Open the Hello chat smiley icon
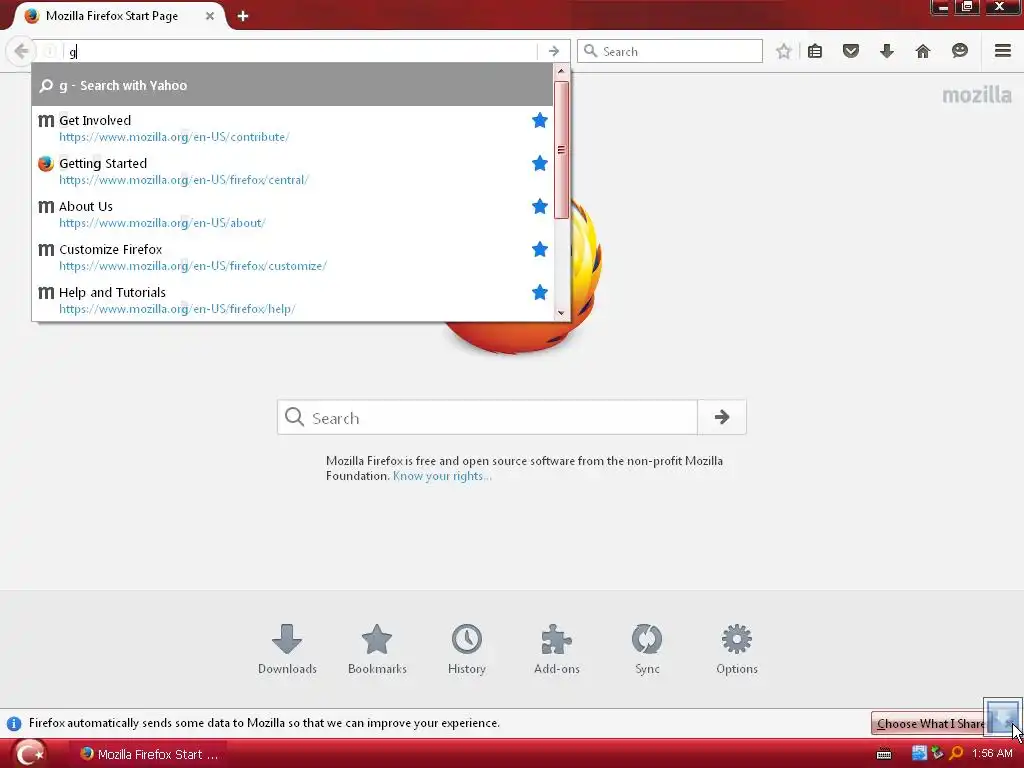 pos(959,51)
